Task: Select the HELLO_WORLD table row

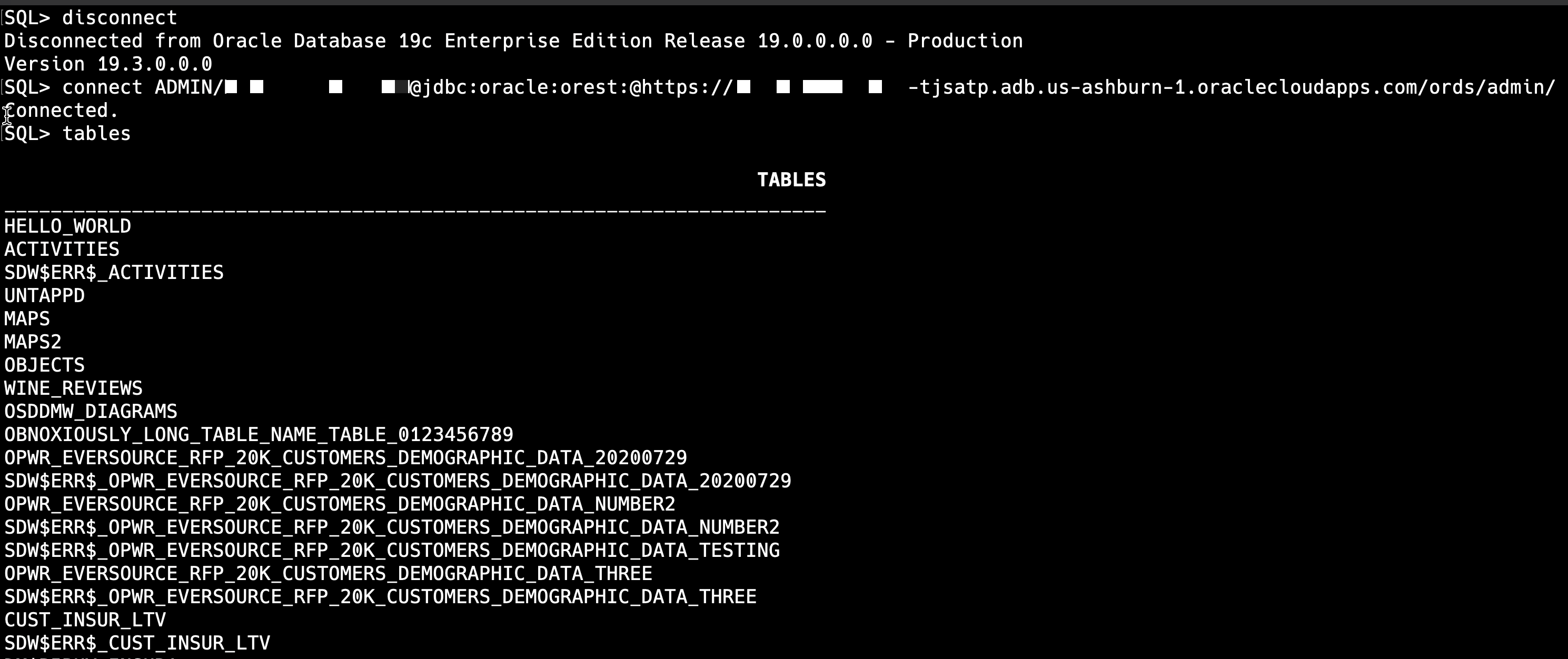Action: click(x=67, y=226)
